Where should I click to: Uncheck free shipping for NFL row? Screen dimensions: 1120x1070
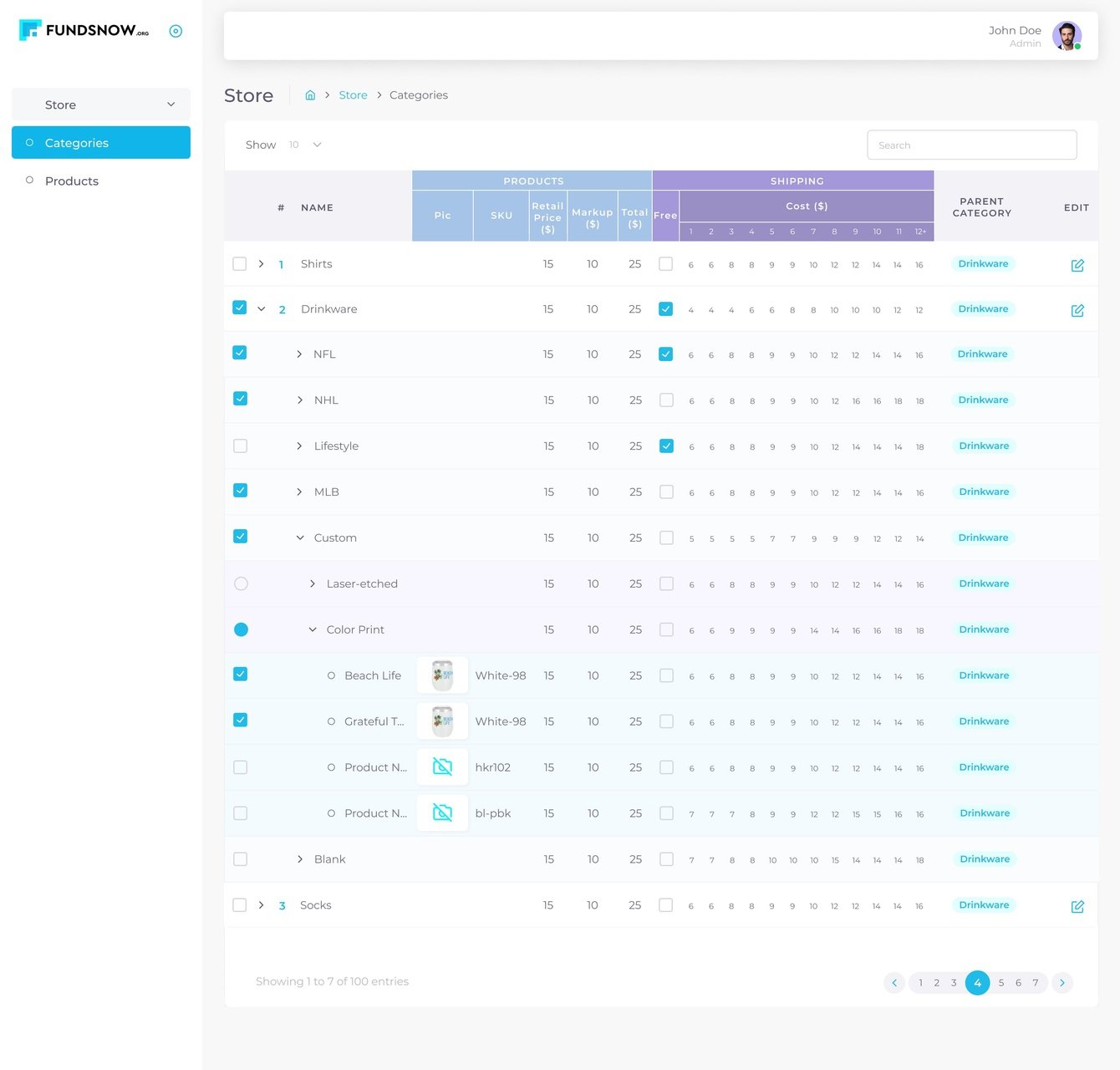tap(665, 354)
